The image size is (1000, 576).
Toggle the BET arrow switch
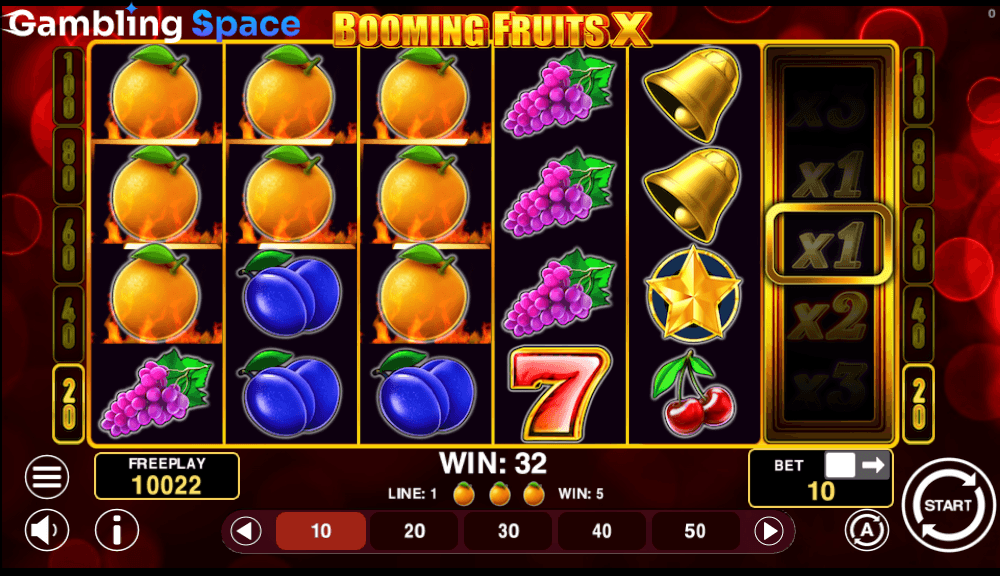point(856,465)
